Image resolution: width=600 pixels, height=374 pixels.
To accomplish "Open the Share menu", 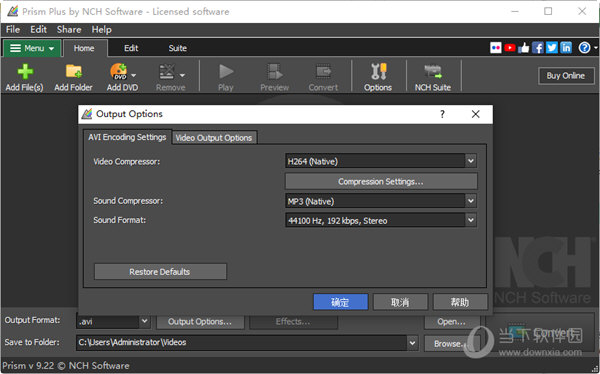I will 69,29.
